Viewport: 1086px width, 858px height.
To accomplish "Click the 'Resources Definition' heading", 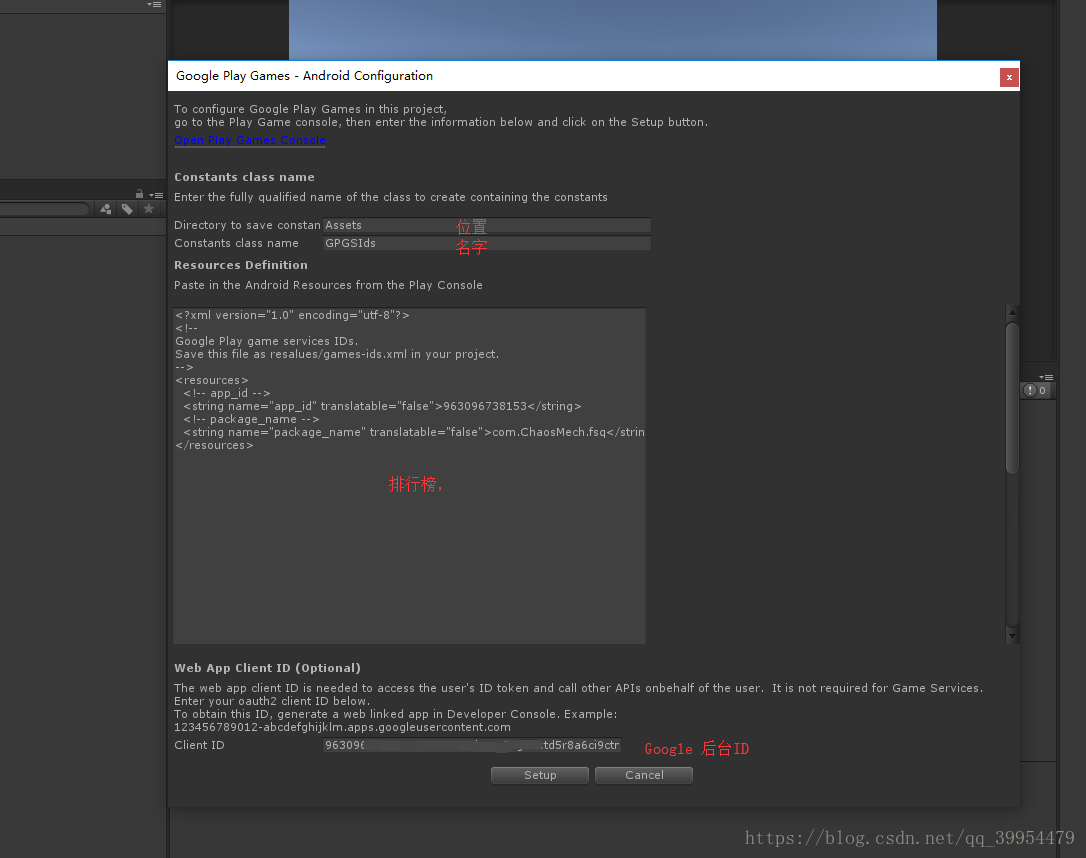I will click(240, 265).
